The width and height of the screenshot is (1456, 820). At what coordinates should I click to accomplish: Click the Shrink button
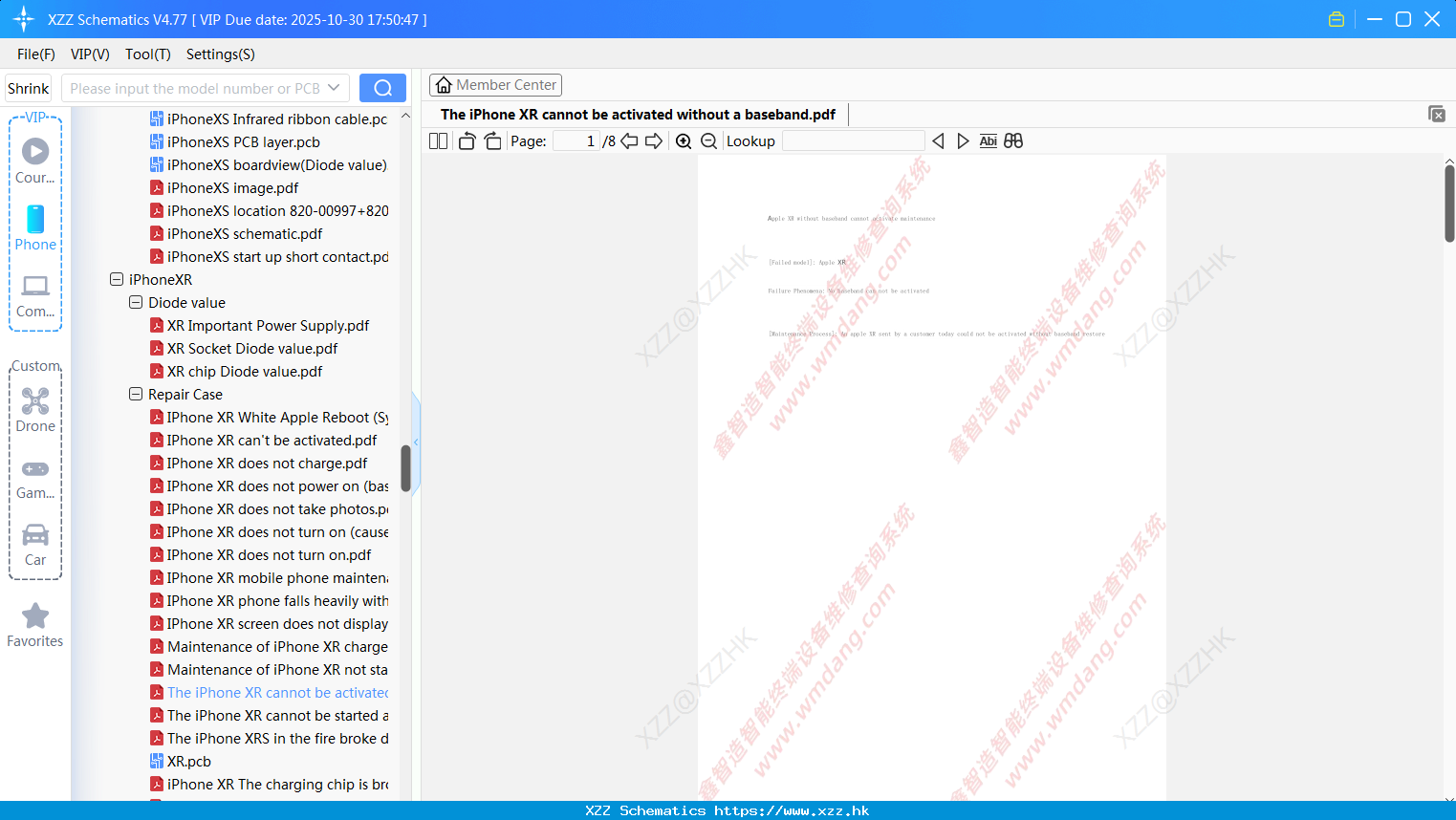point(28,88)
